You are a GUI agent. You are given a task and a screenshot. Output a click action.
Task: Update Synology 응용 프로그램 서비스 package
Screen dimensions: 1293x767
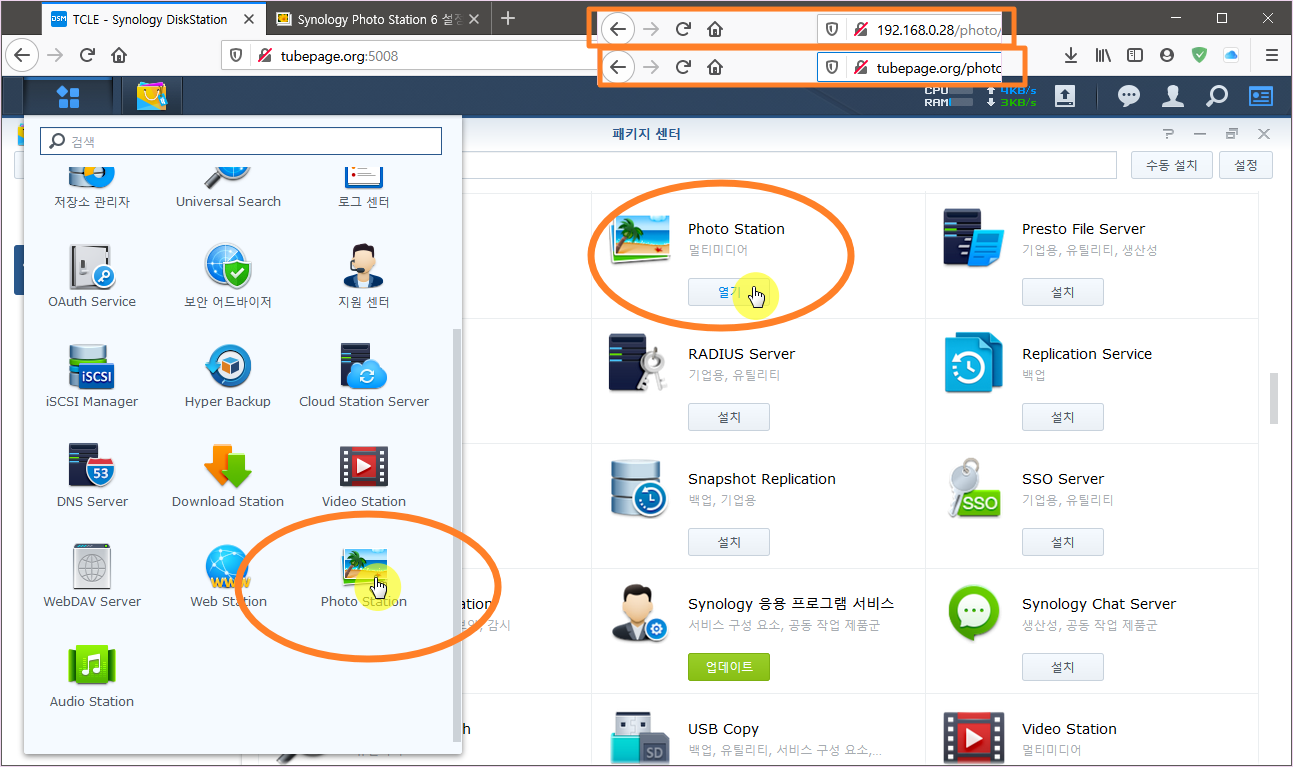click(x=728, y=667)
